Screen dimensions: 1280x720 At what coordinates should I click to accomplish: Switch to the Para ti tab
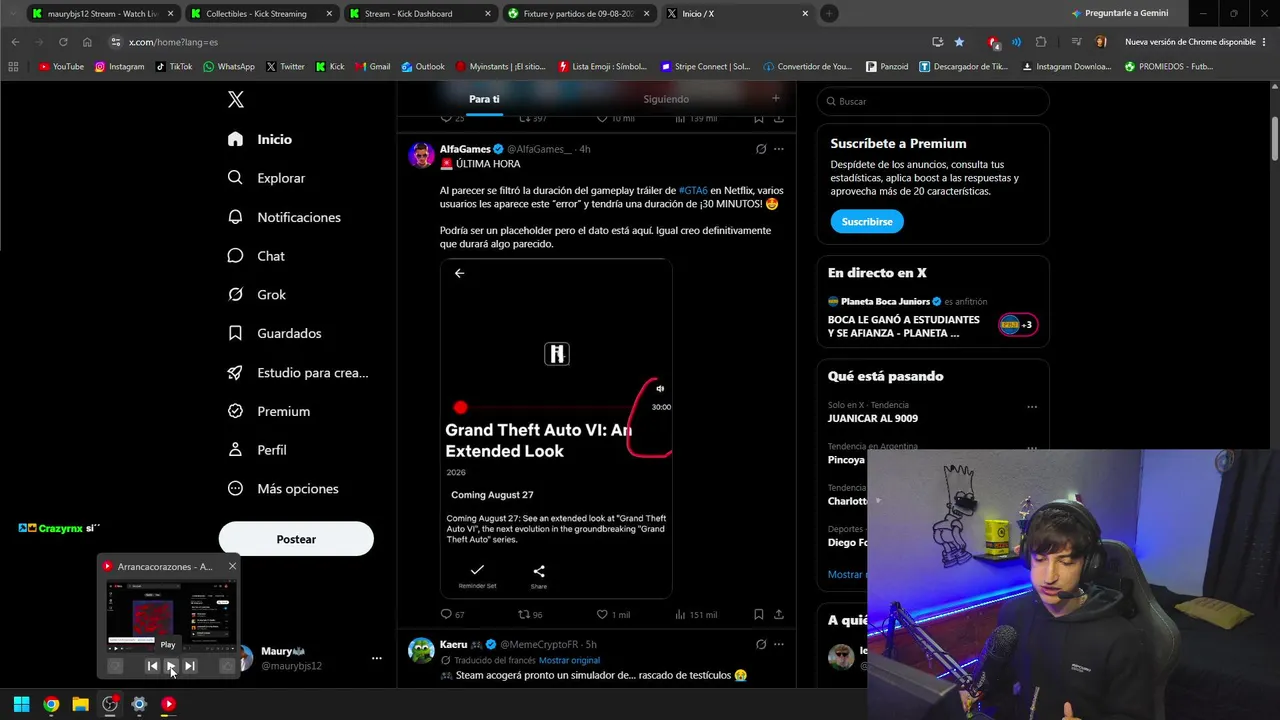coord(484,99)
